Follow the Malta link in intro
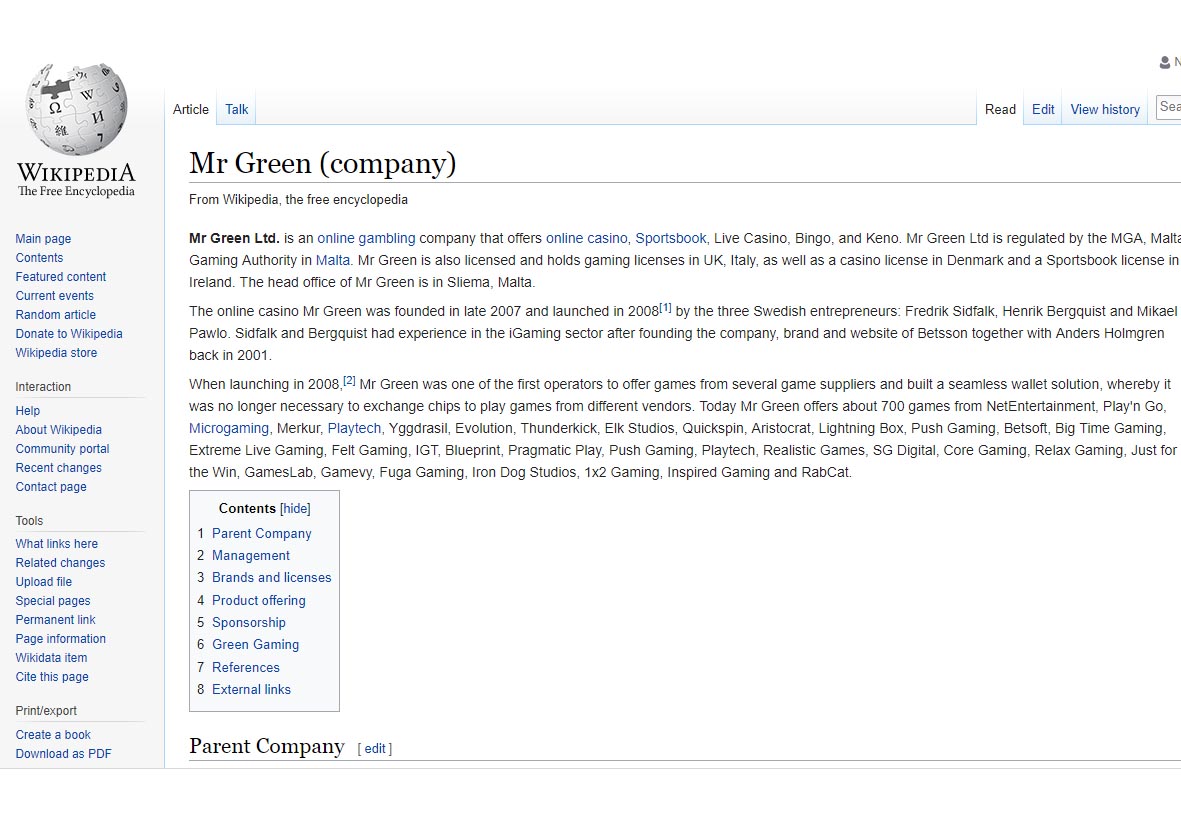The width and height of the screenshot is (1181, 821). point(332,260)
